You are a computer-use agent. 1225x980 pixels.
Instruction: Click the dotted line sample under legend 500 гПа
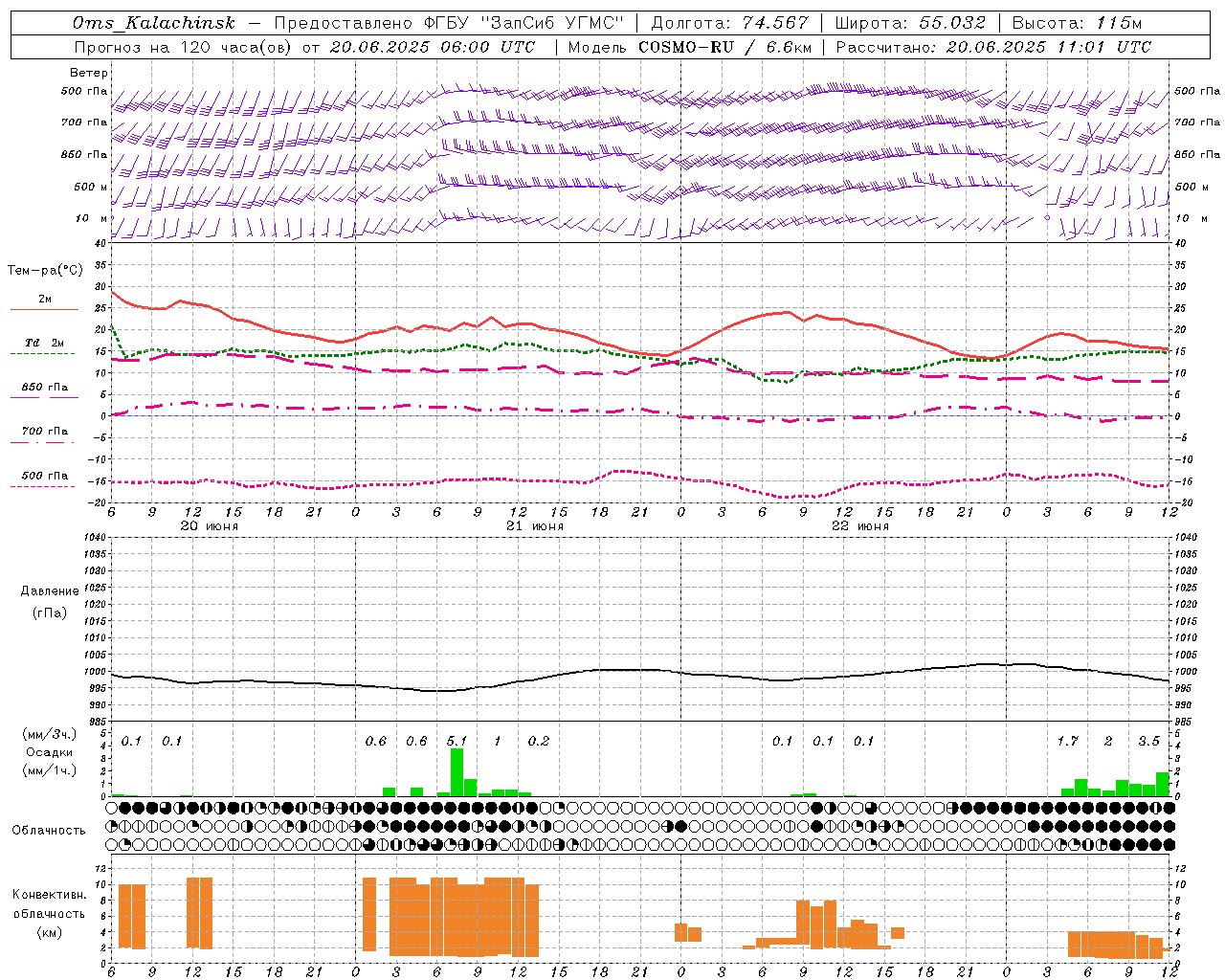point(42,486)
